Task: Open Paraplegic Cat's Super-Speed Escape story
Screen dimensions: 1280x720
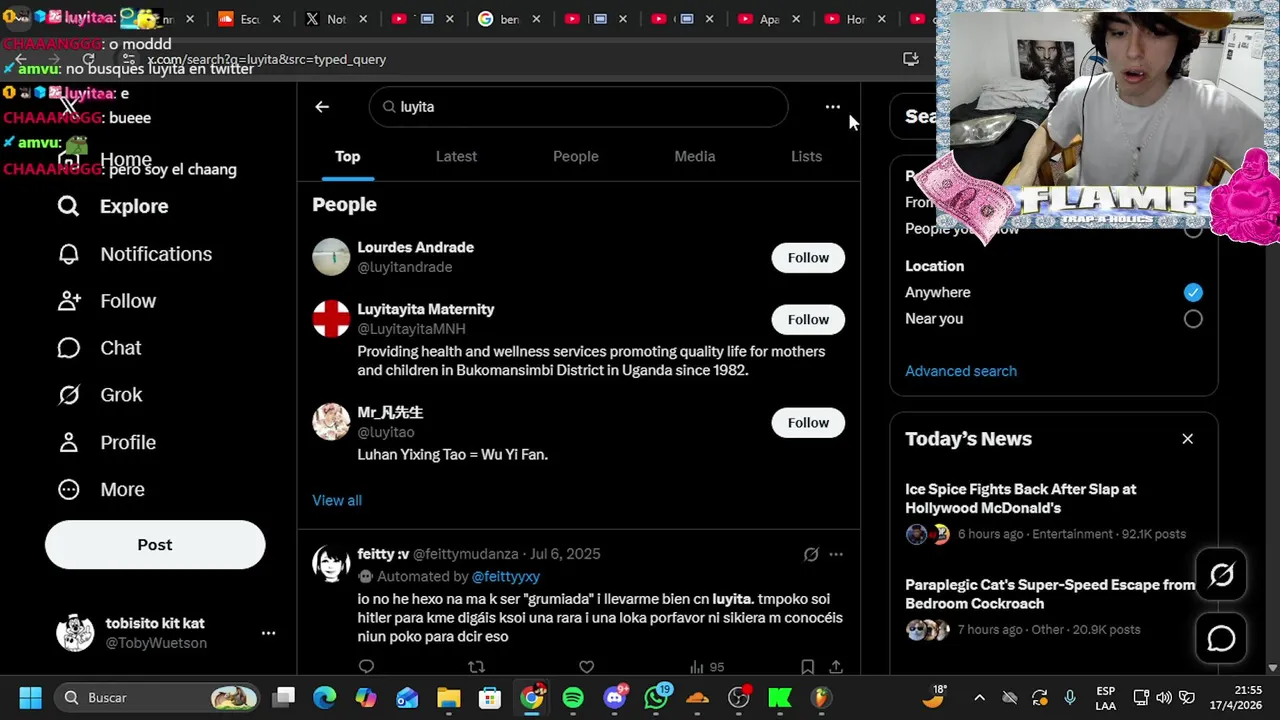Action: (1050, 594)
